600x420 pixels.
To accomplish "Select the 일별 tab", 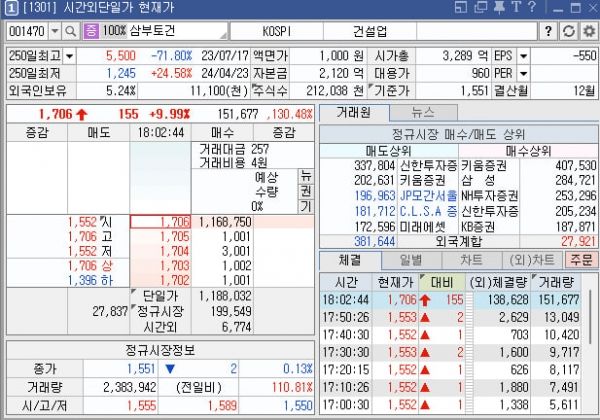I will click(411, 260).
